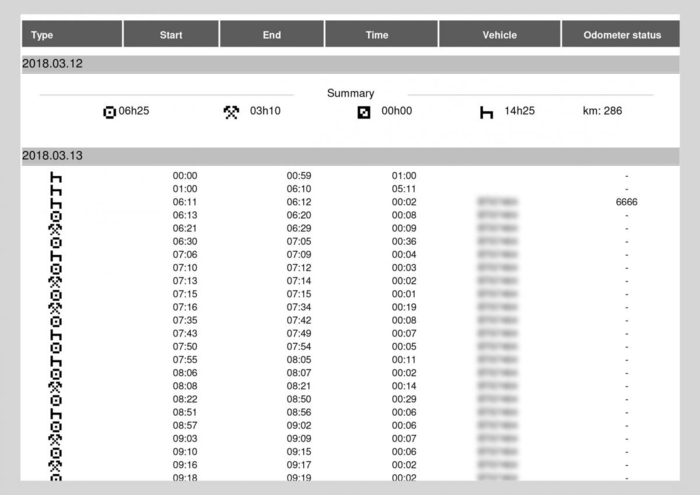Screen dimensions: 700x495
Task: Click the Odometer status column header
Action: click(624, 35)
